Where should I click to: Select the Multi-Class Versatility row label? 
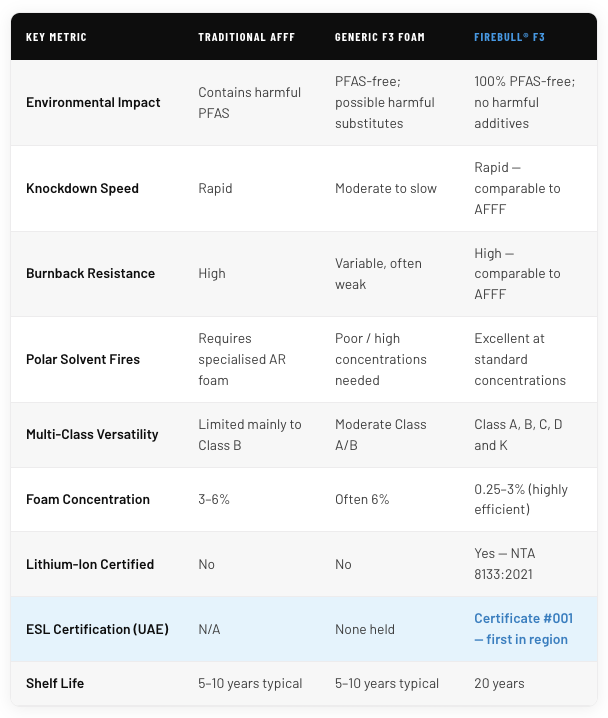coord(92,434)
